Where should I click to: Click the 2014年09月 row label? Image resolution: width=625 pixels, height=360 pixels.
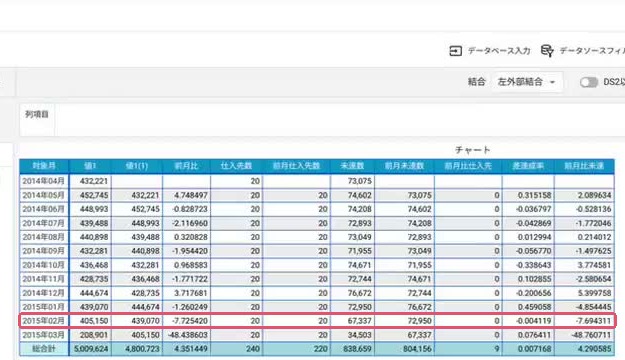[43, 251]
